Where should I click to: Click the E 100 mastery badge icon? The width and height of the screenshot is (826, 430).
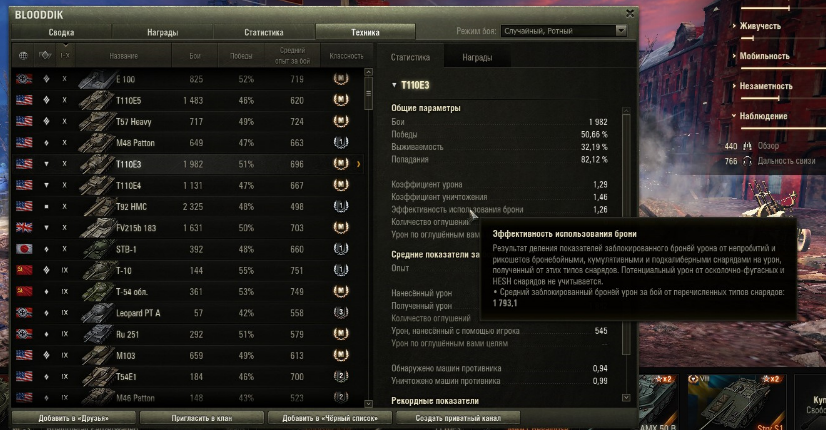click(x=341, y=79)
